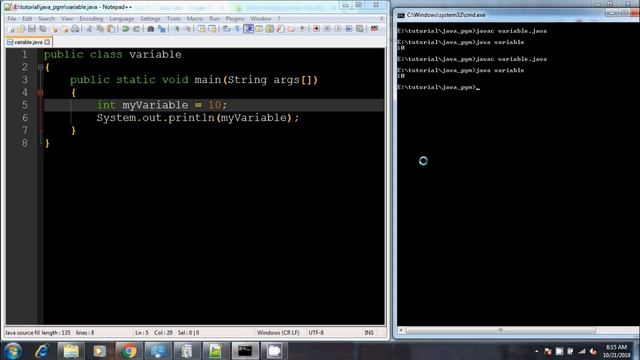Click the spell check ABC icon
The width and height of the screenshot is (640, 360).
click(374, 29)
